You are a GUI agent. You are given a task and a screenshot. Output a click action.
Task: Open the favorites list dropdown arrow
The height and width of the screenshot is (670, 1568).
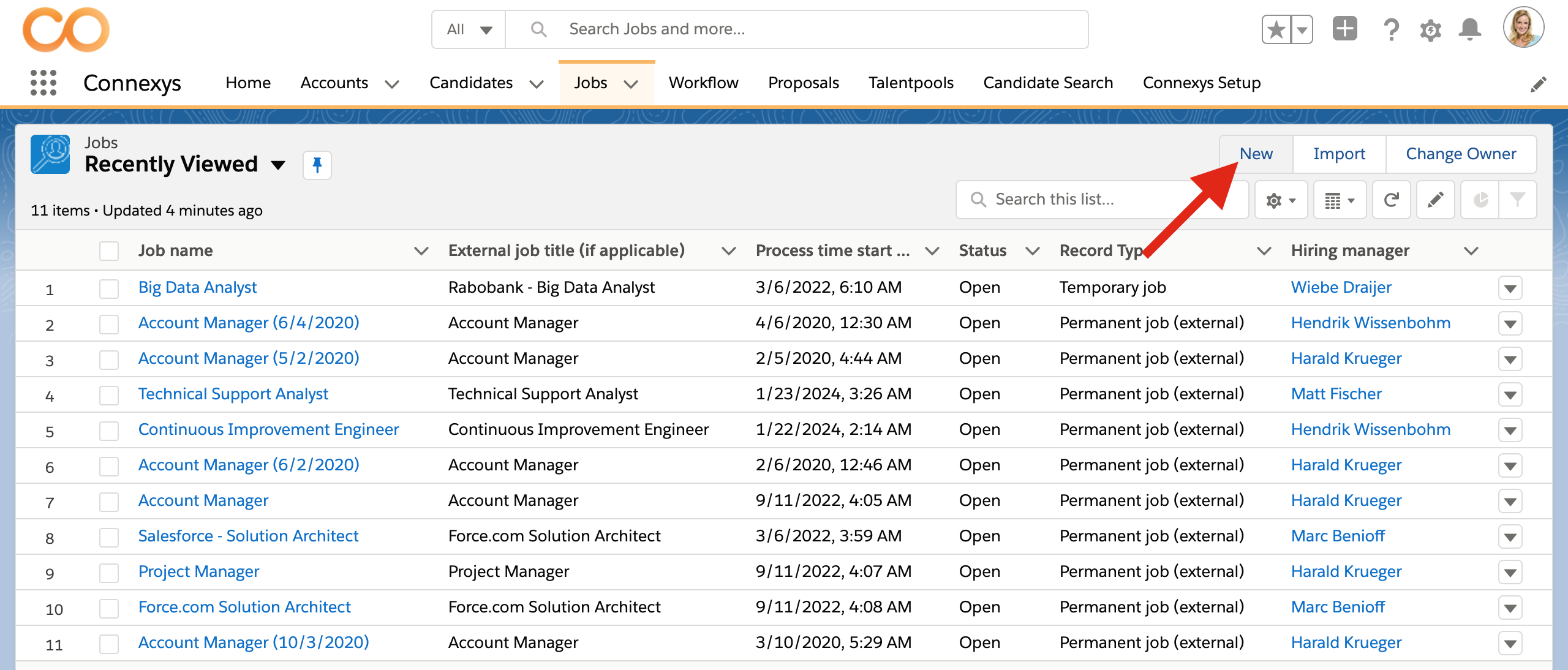(x=1302, y=29)
